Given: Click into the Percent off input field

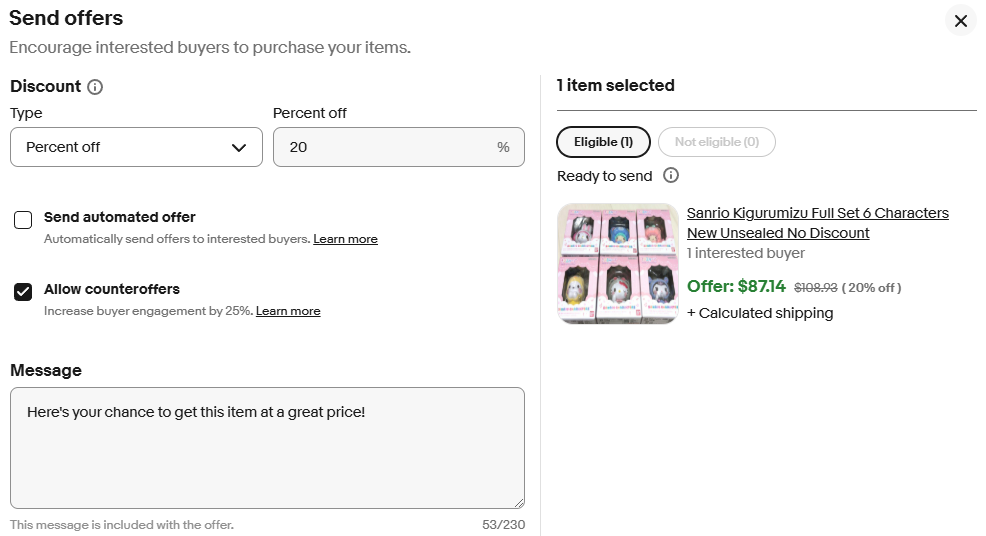Looking at the screenshot, I should (x=385, y=147).
